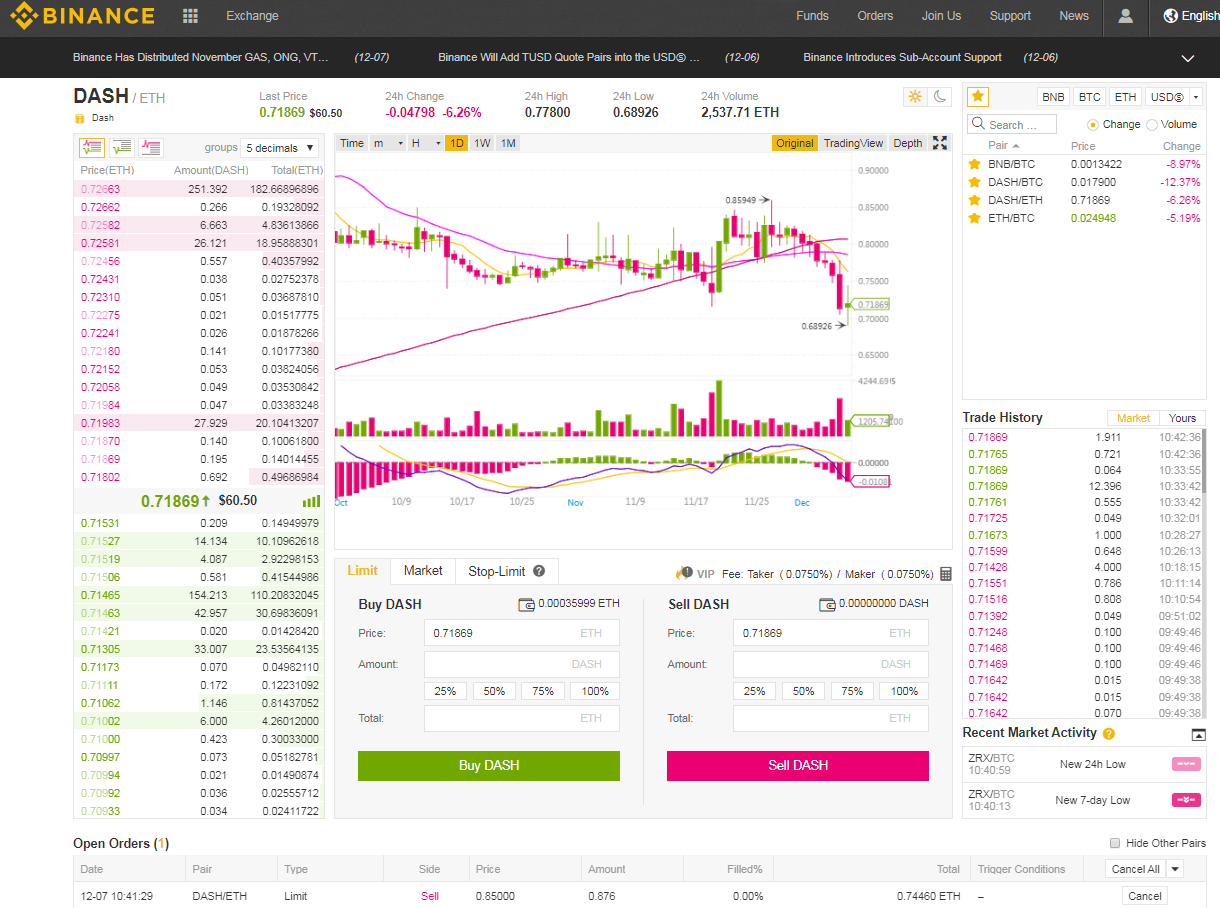Screen dimensions: 1220x908
Task: Open the user account profile icon
Action: pyautogui.click(x=1126, y=16)
